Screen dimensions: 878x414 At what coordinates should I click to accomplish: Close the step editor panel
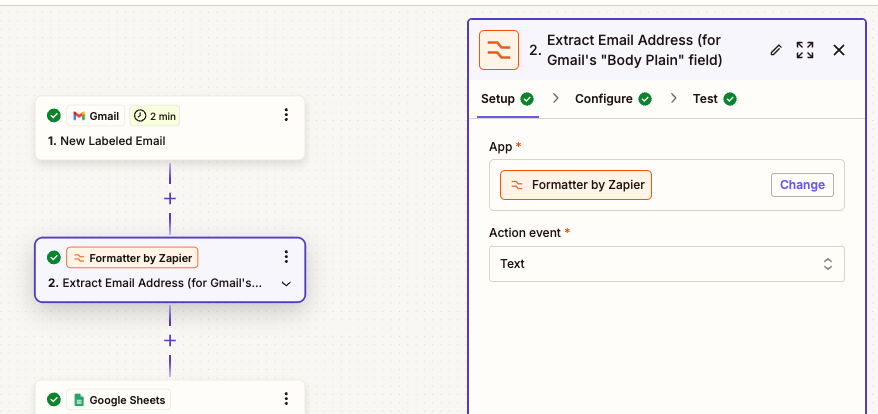point(839,50)
